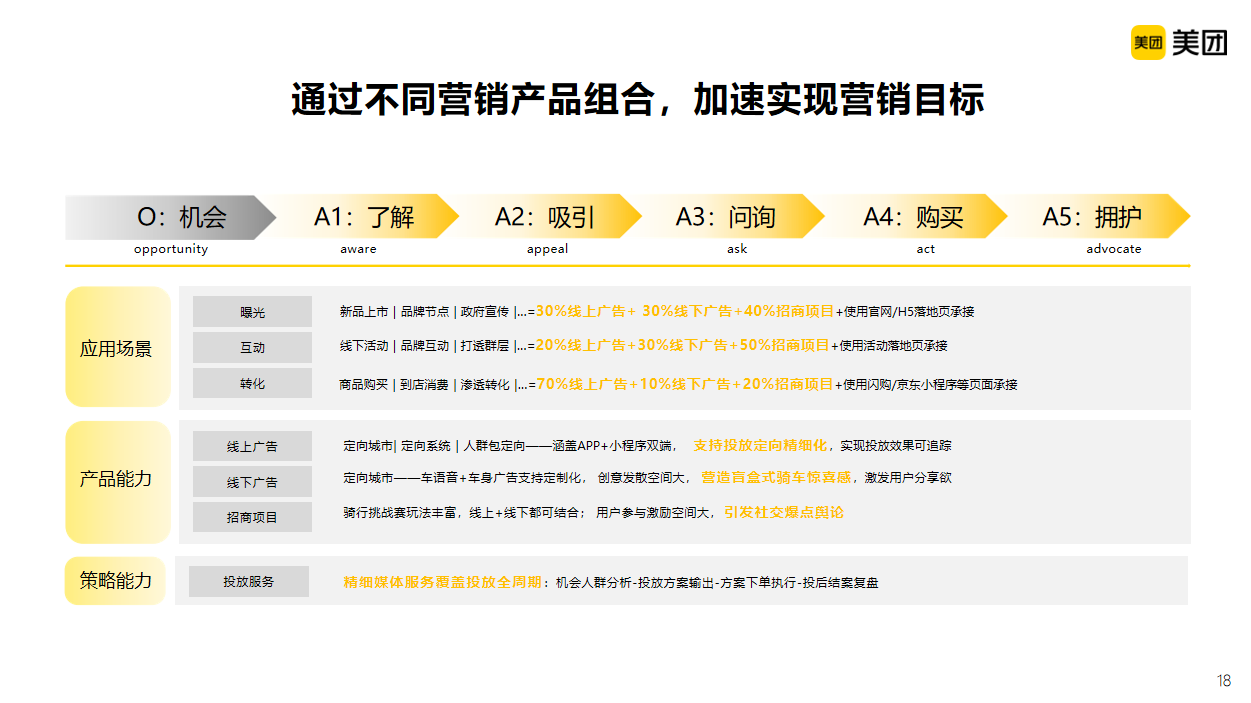Select the gray 互动 label box
The image size is (1251, 703).
252,347
